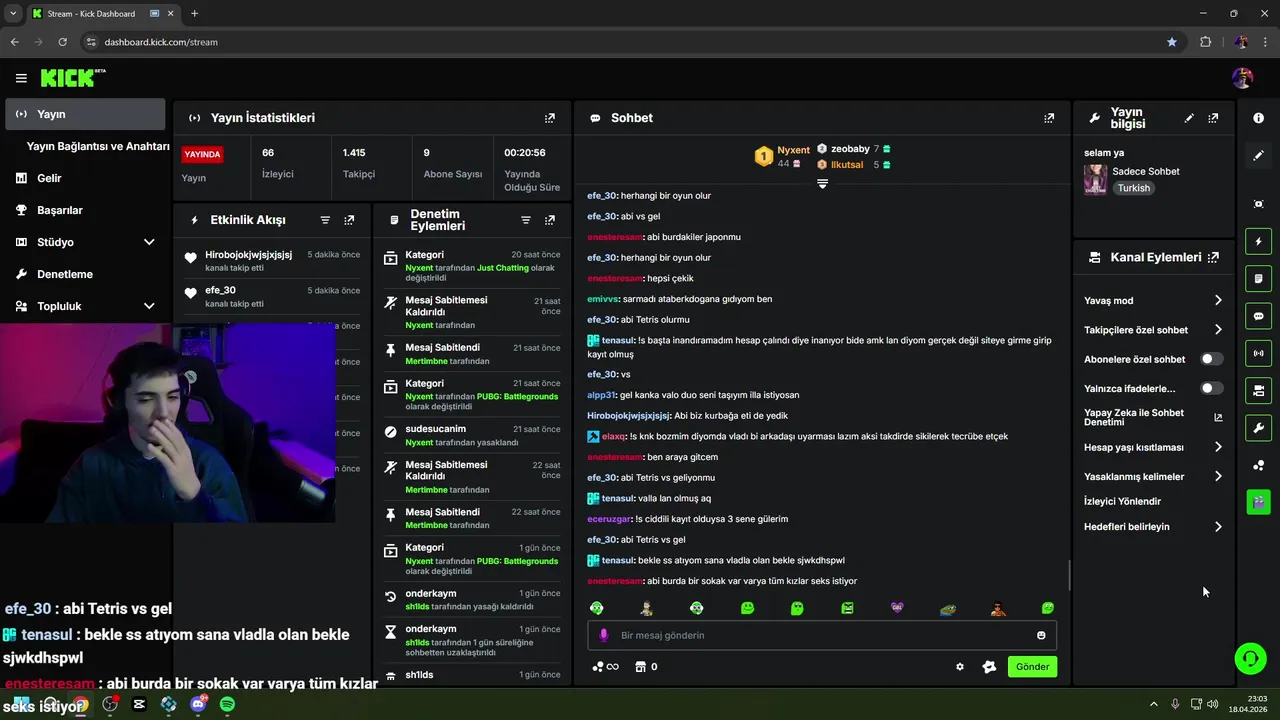Pop out the Yayın İstatistikleri panel

point(549,118)
